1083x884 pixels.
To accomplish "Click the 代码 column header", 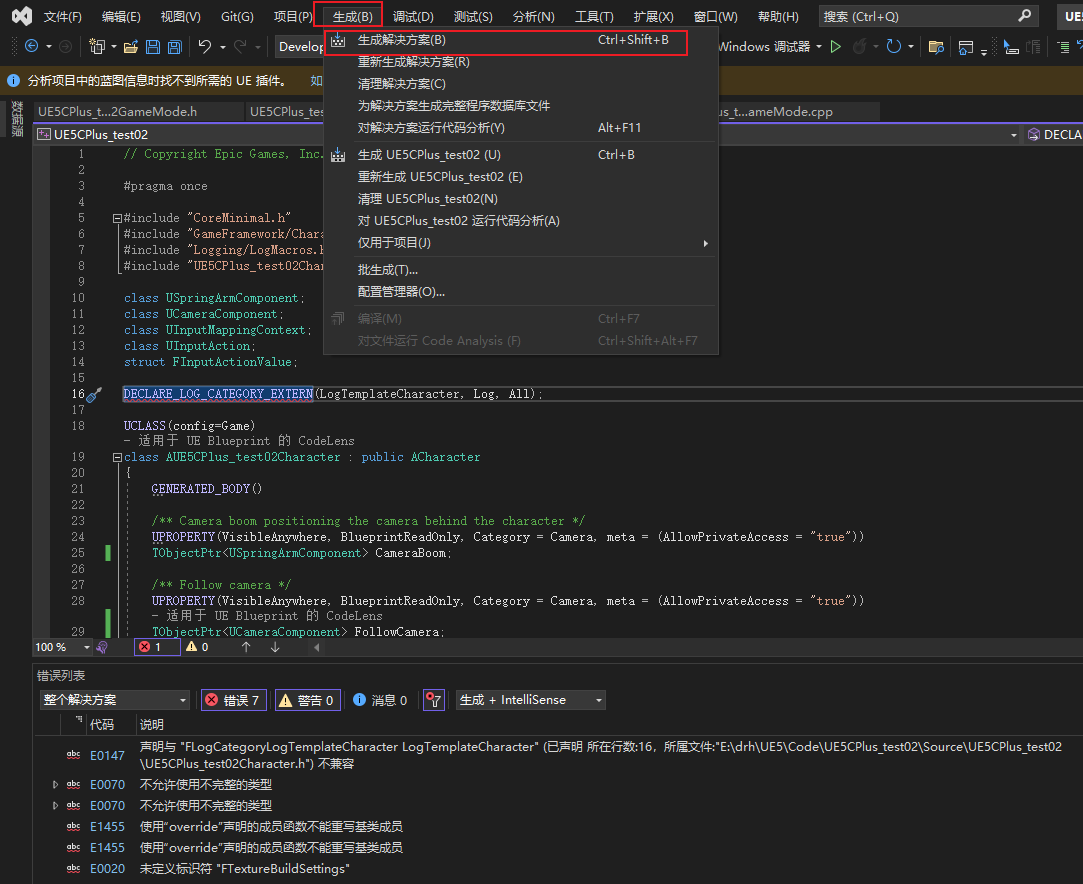I will 102,724.
